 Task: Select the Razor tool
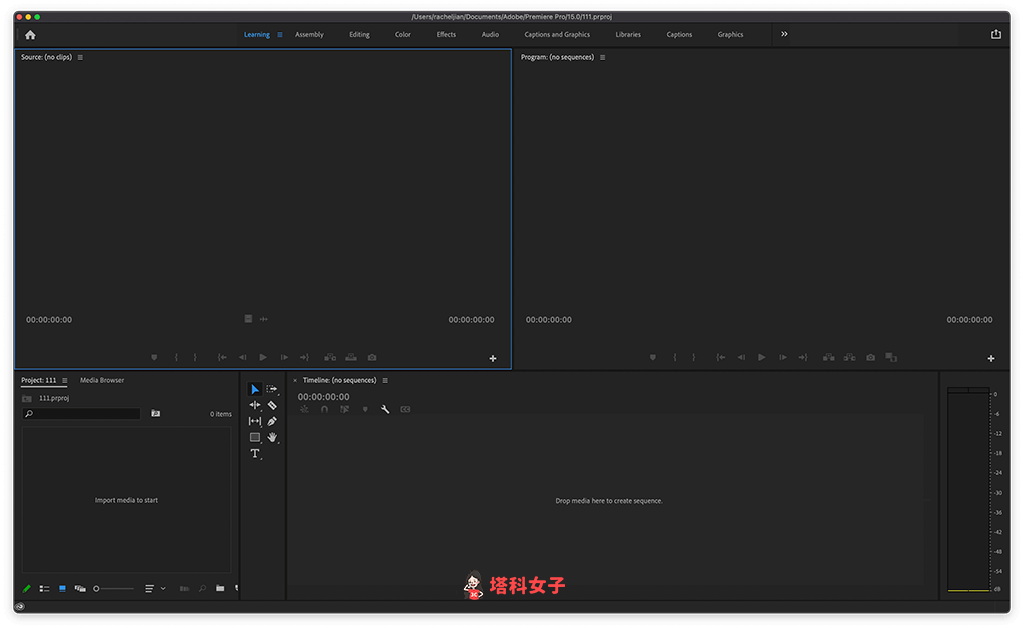point(270,404)
